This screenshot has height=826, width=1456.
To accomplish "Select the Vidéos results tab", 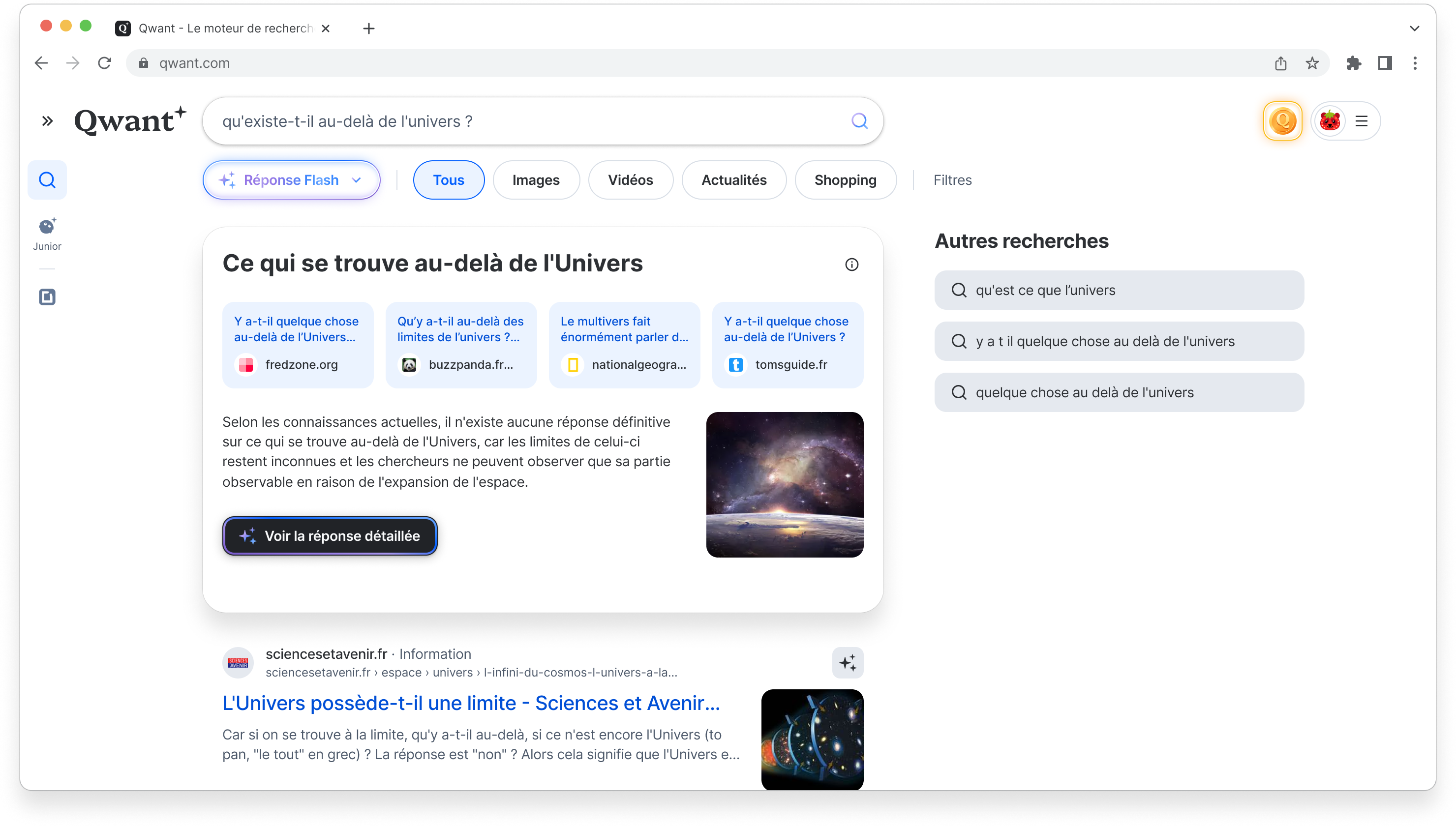I will (x=630, y=180).
